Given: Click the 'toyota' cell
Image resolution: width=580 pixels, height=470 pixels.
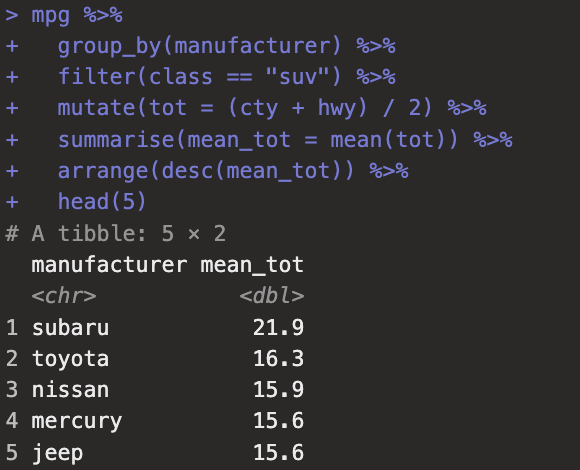Looking at the screenshot, I should click(x=70, y=359).
